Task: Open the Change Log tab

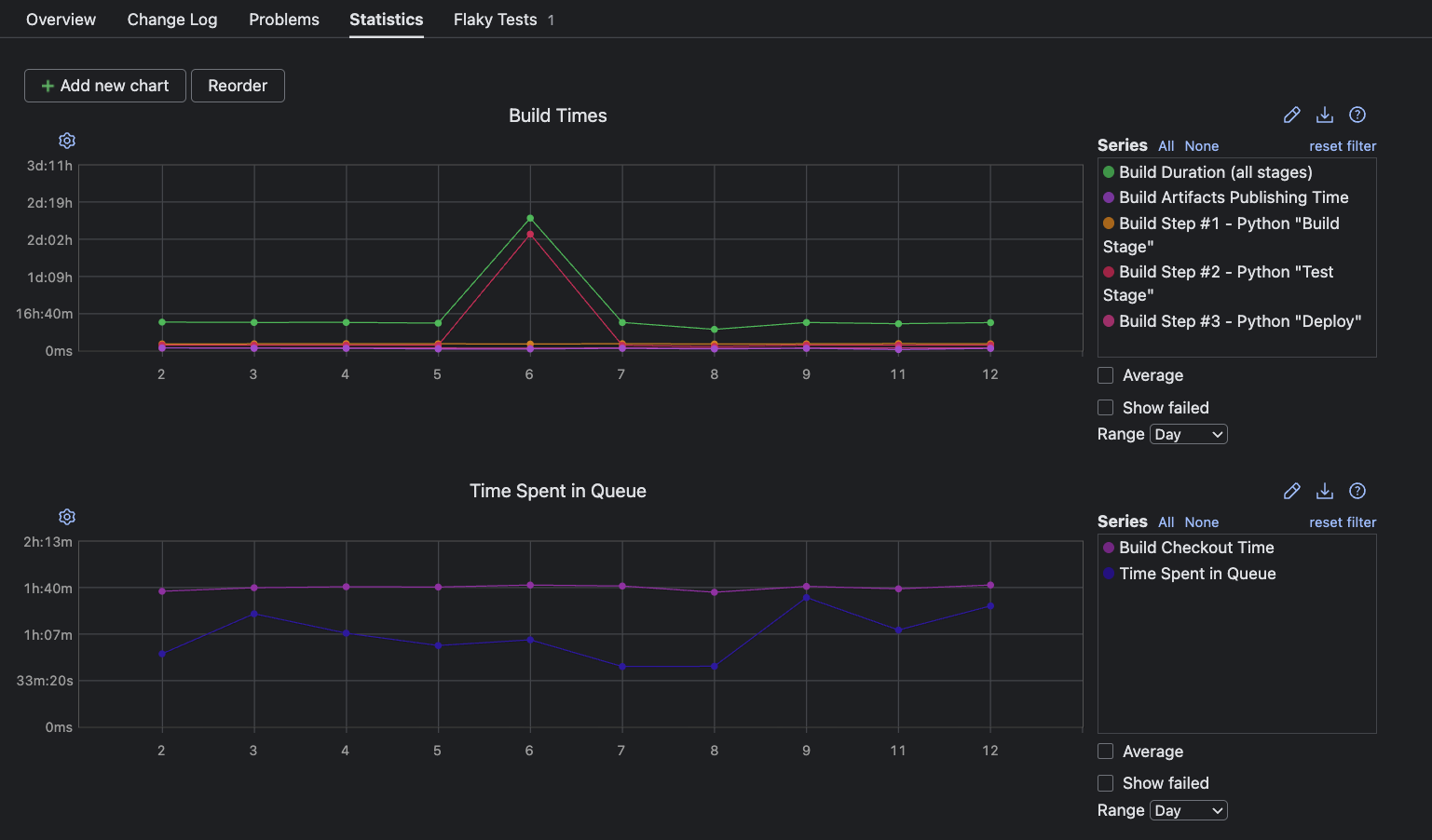Action: pyautogui.click(x=172, y=20)
